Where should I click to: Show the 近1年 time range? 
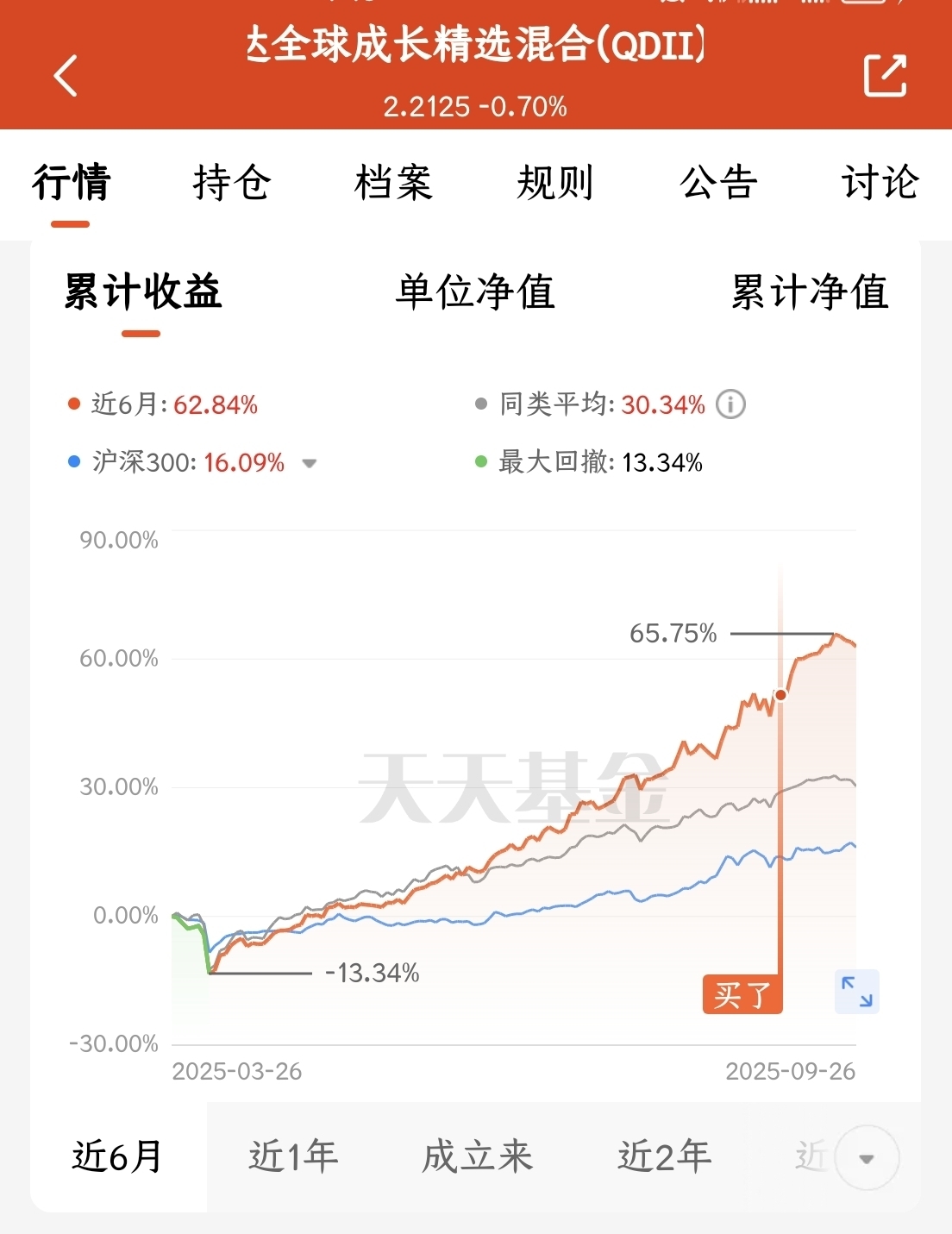point(293,1156)
